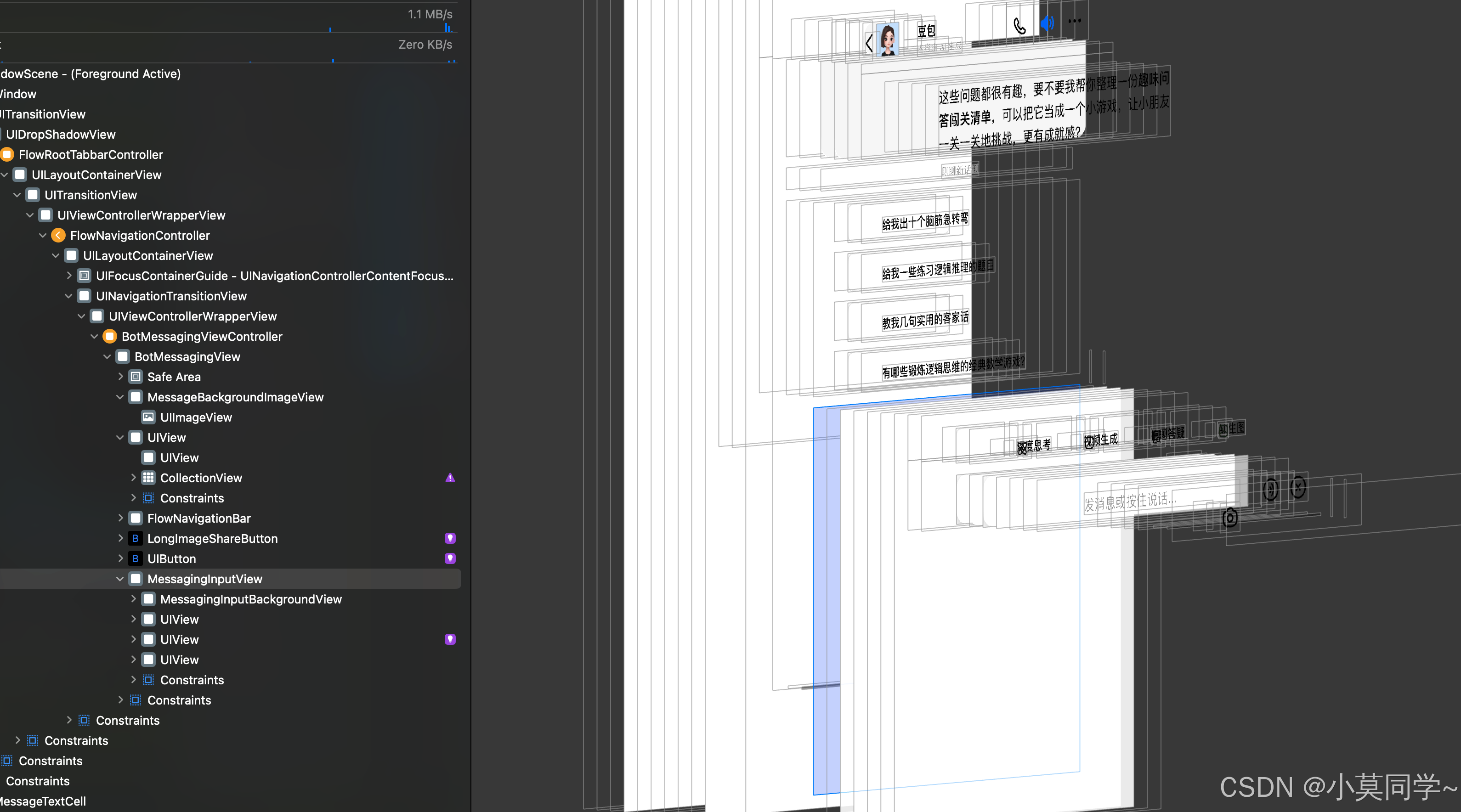Click the avatar thumbnail in exploded view

(x=888, y=39)
